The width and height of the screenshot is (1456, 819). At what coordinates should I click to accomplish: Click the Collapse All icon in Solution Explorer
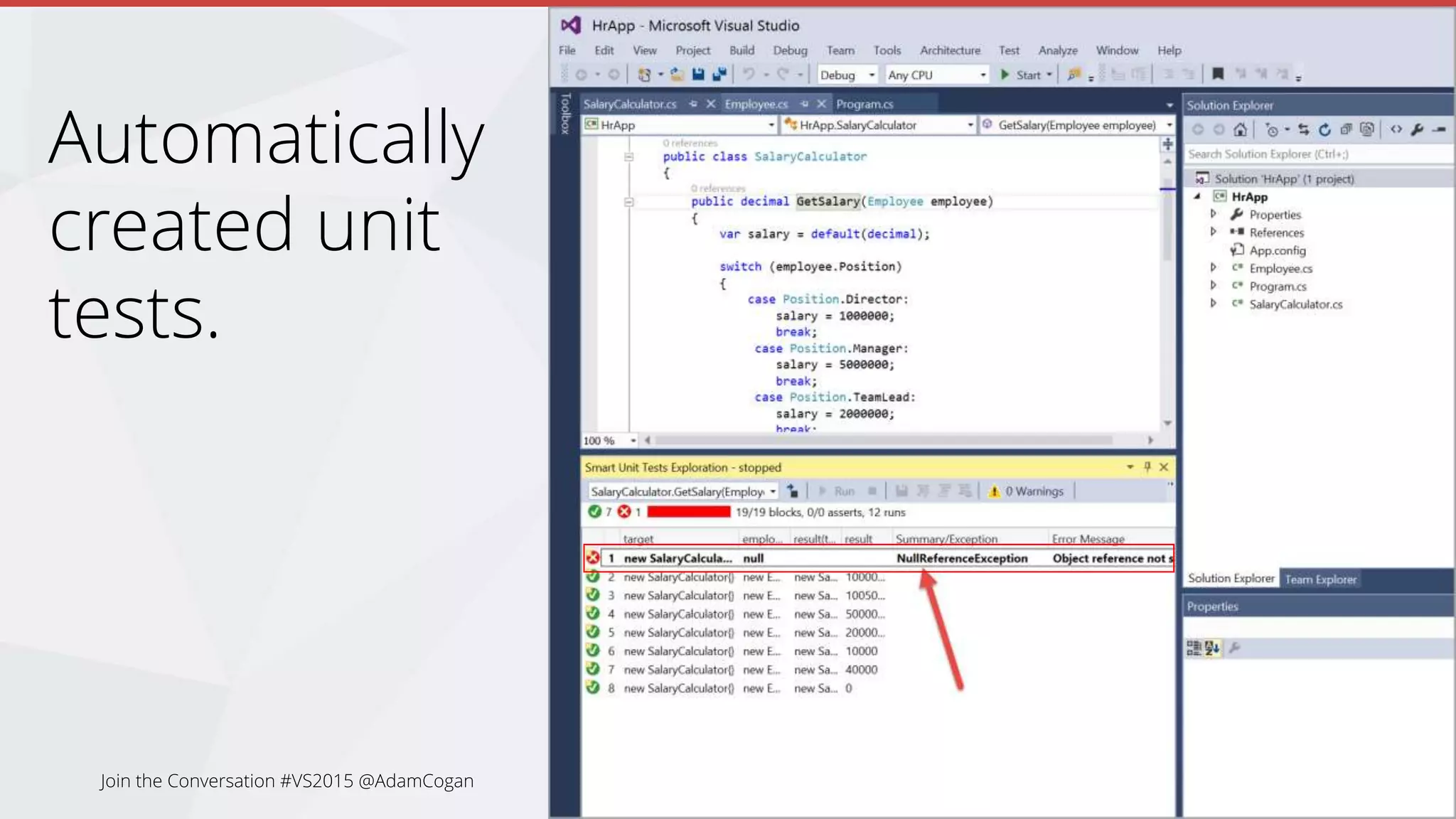tap(1346, 129)
